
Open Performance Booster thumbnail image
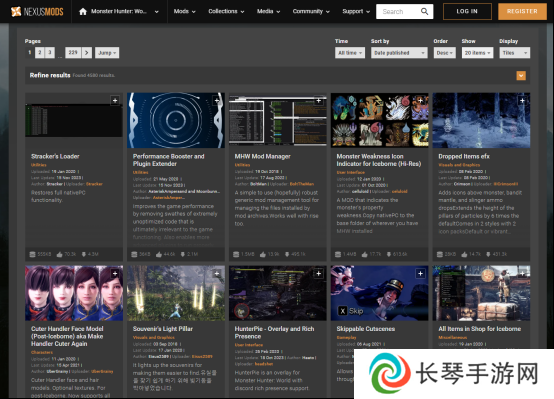176,120
